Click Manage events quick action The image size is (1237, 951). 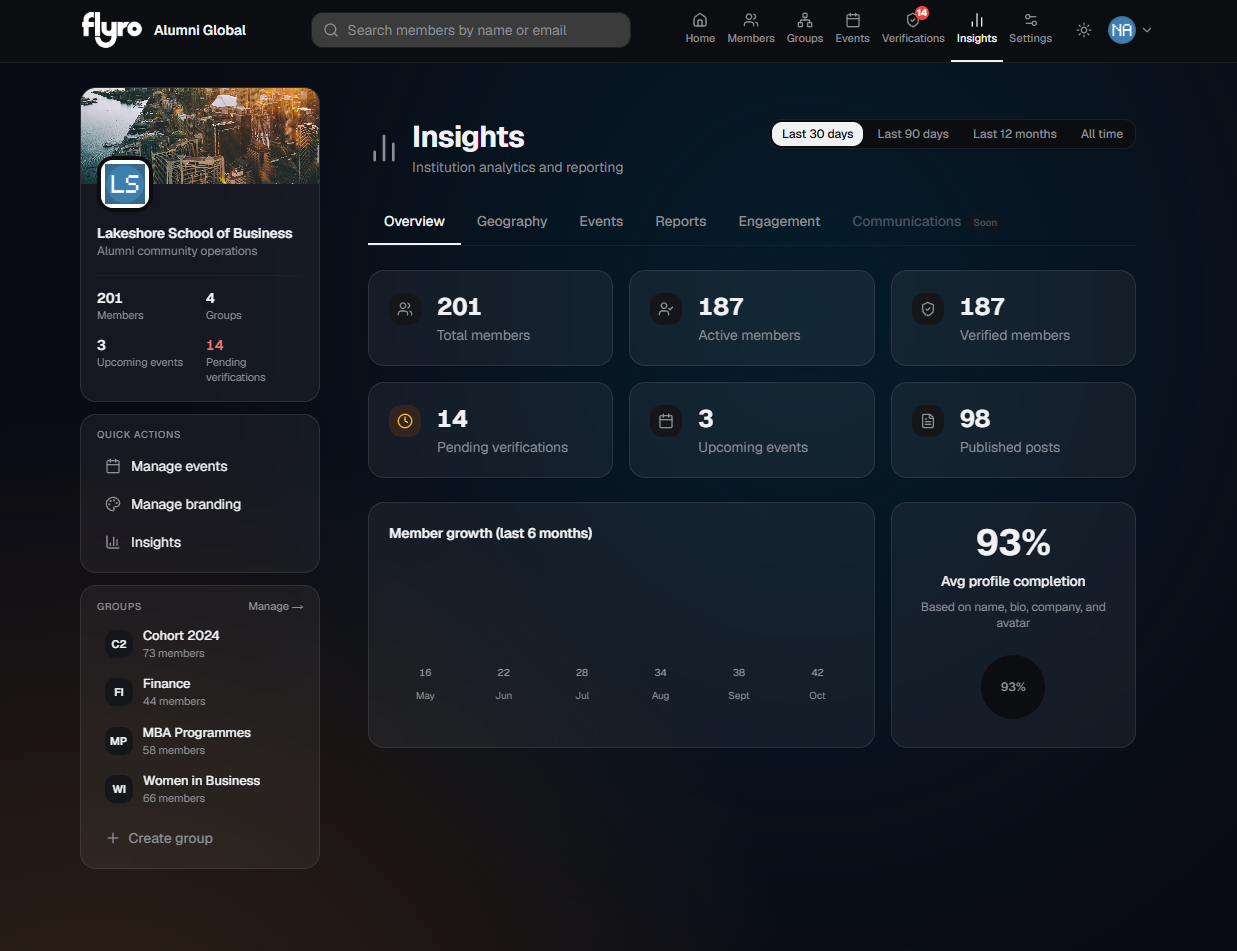pyautogui.click(x=200, y=466)
